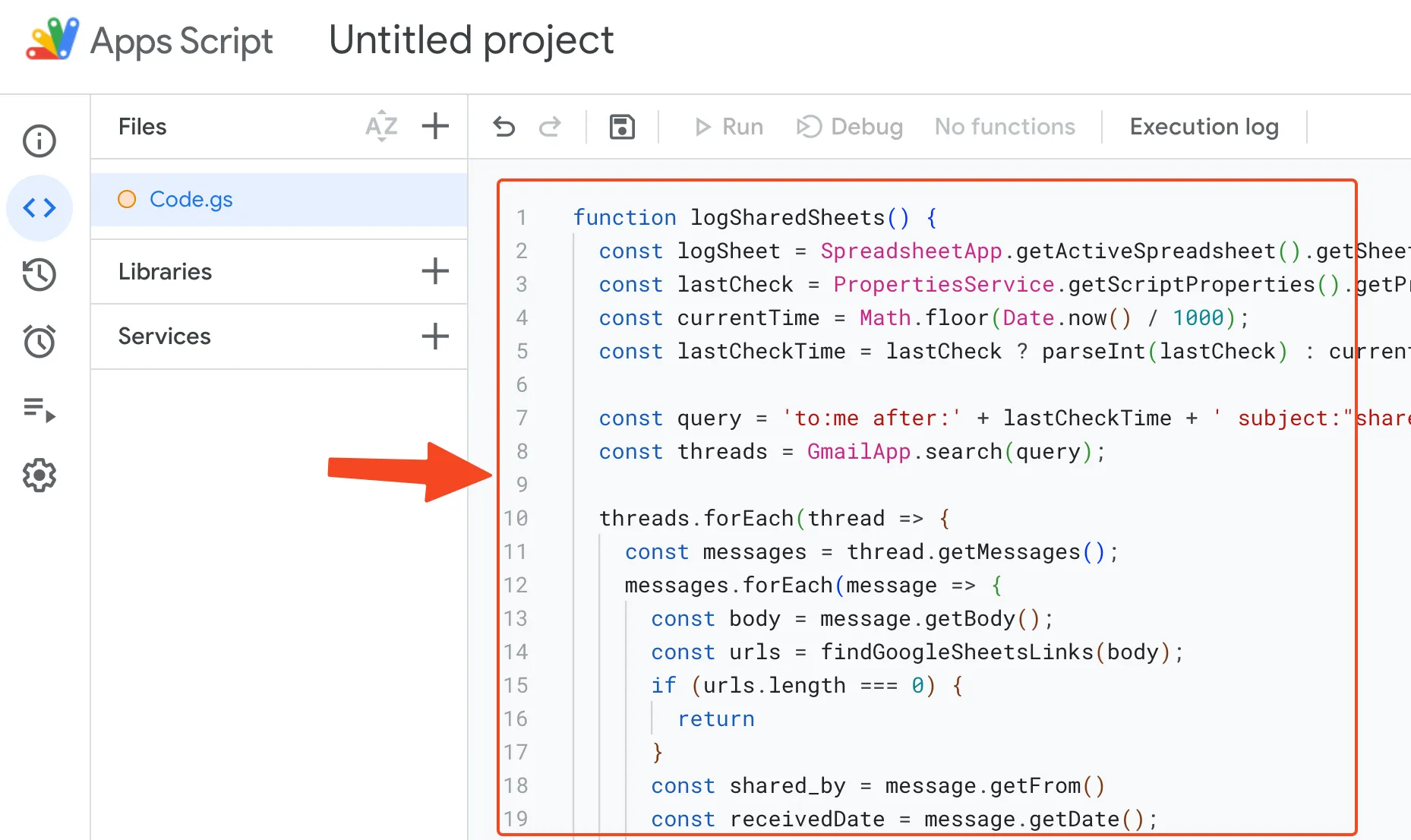Image resolution: width=1411 pixels, height=840 pixels.
Task: Click the Services section label
Action: pos(164,336)
